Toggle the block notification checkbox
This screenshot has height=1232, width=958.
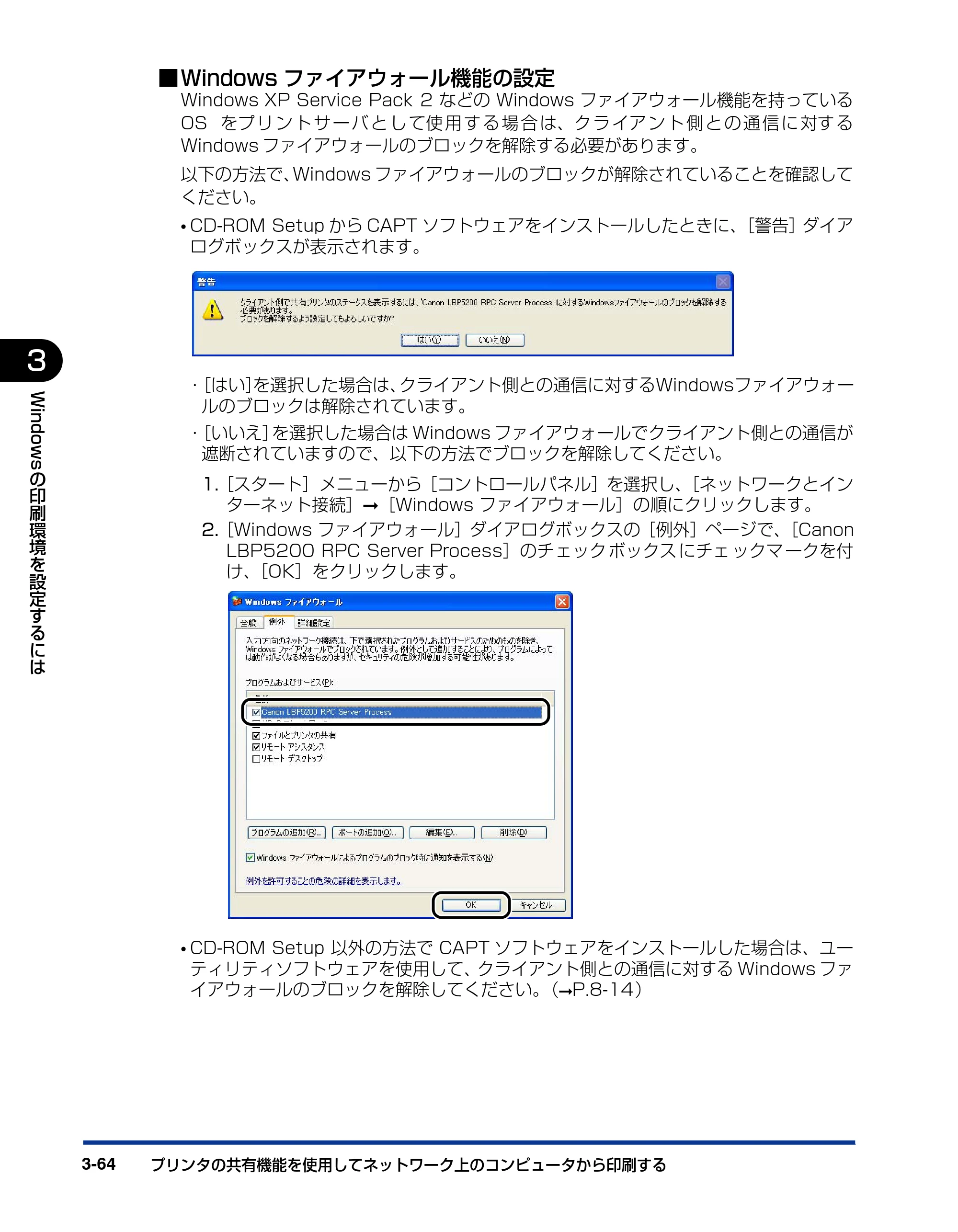tap(250, 857)
